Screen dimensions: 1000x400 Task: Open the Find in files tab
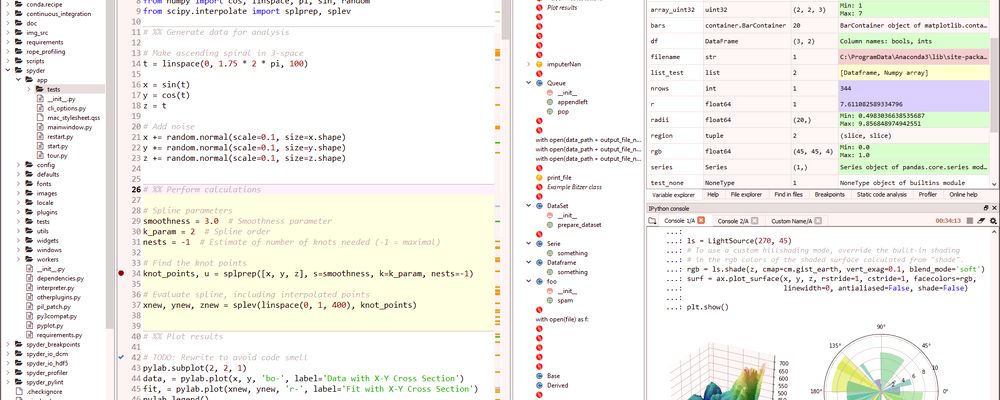pyautogui.click(x=788, y=195)
